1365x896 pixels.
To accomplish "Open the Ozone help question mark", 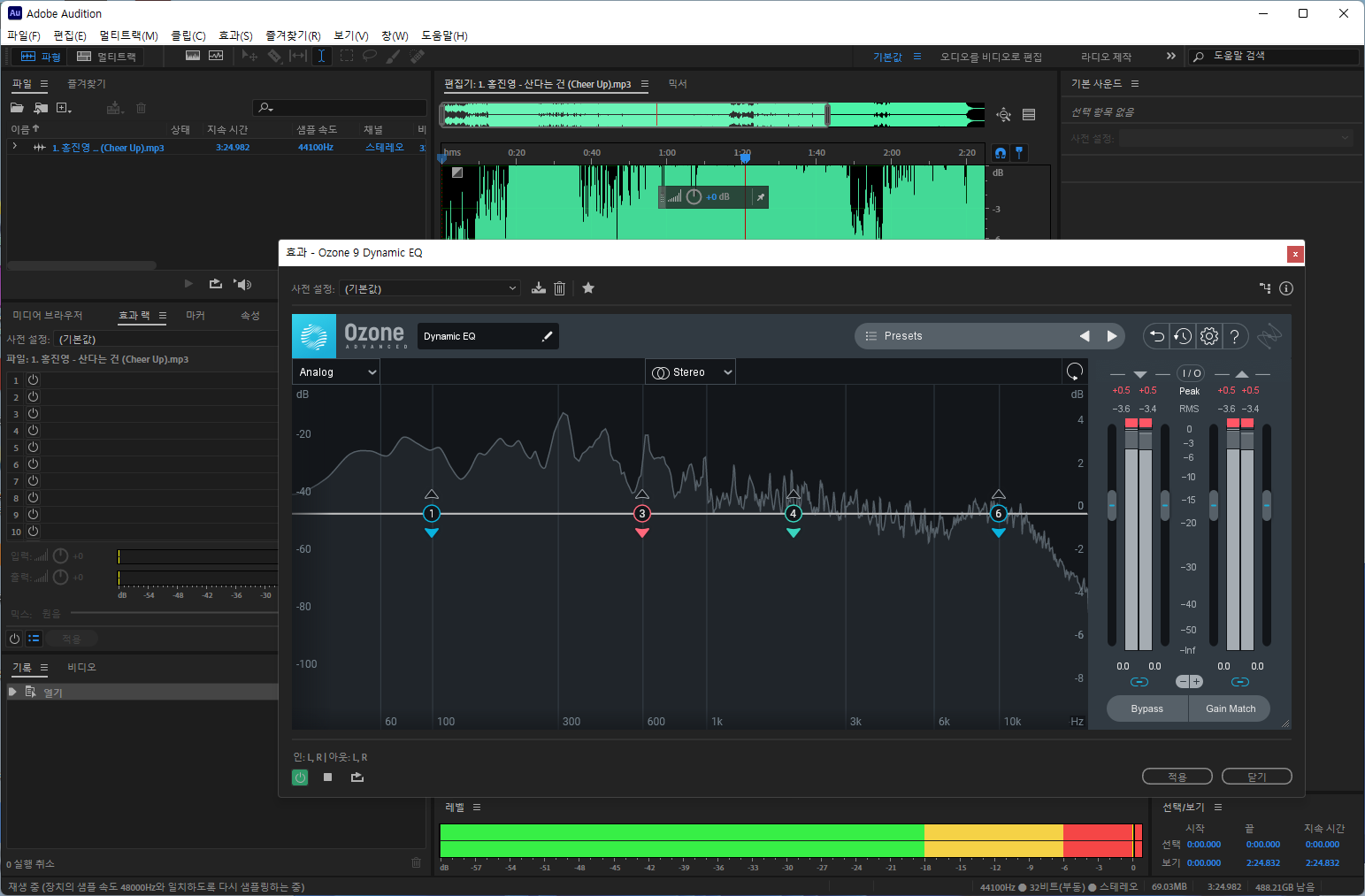I will pos(1235,336).
